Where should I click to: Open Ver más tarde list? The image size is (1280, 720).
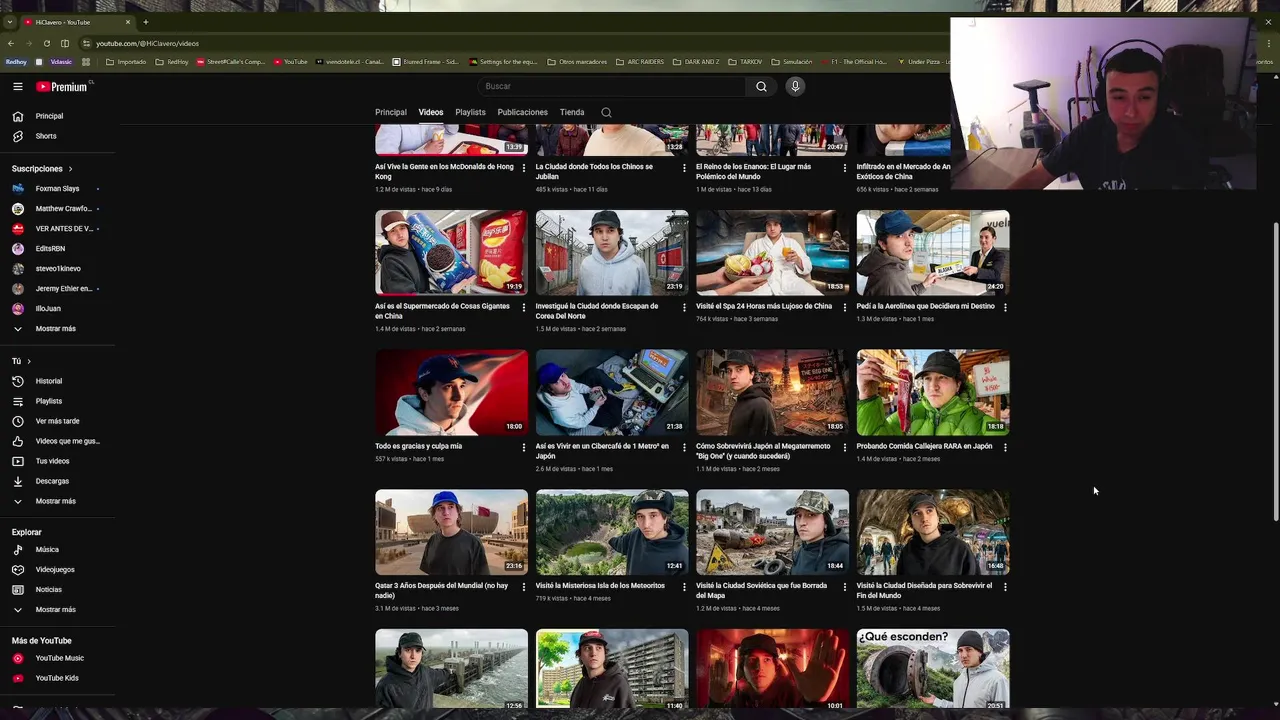(58, 421)
